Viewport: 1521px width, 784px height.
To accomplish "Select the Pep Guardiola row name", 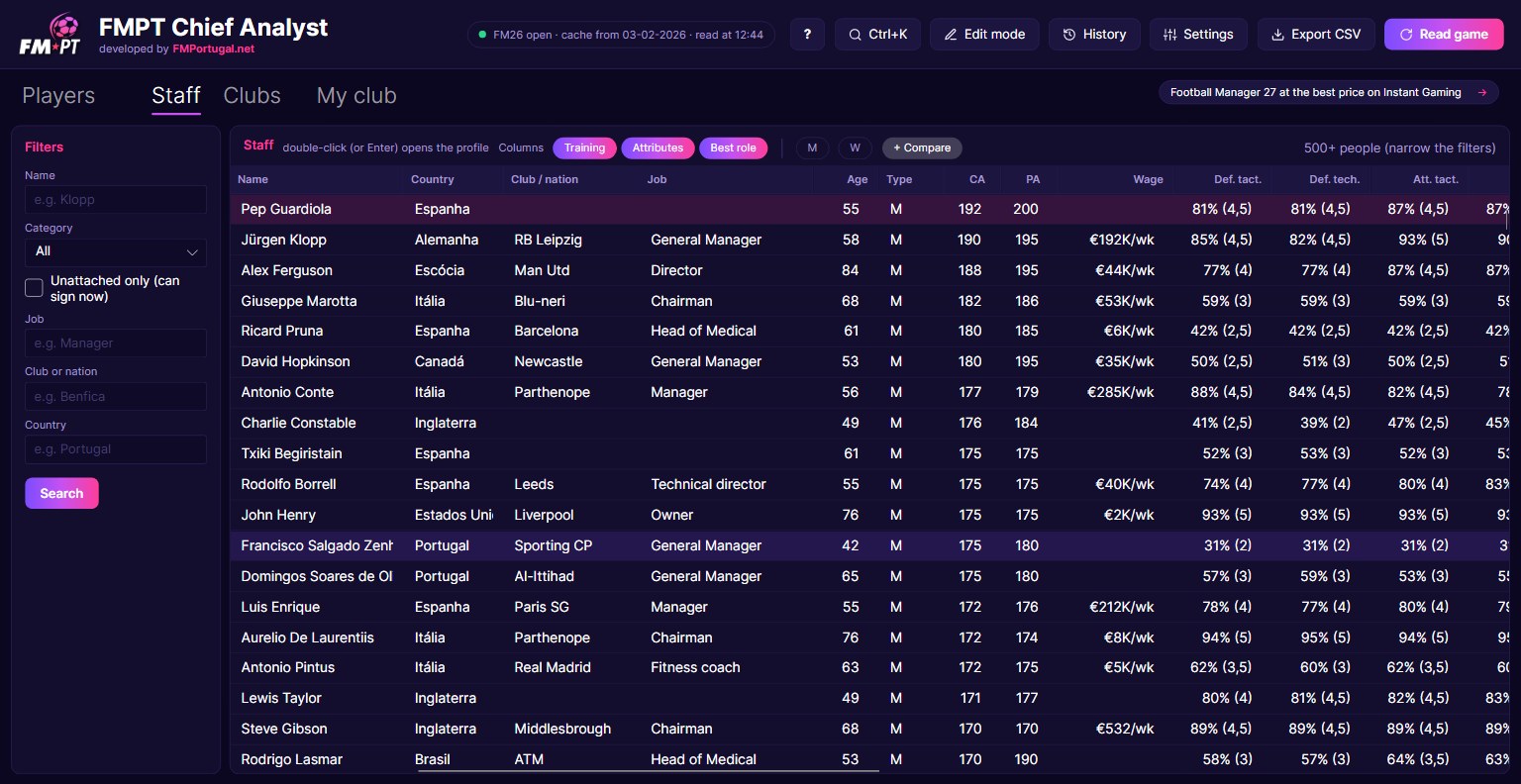I will [286, 209].
